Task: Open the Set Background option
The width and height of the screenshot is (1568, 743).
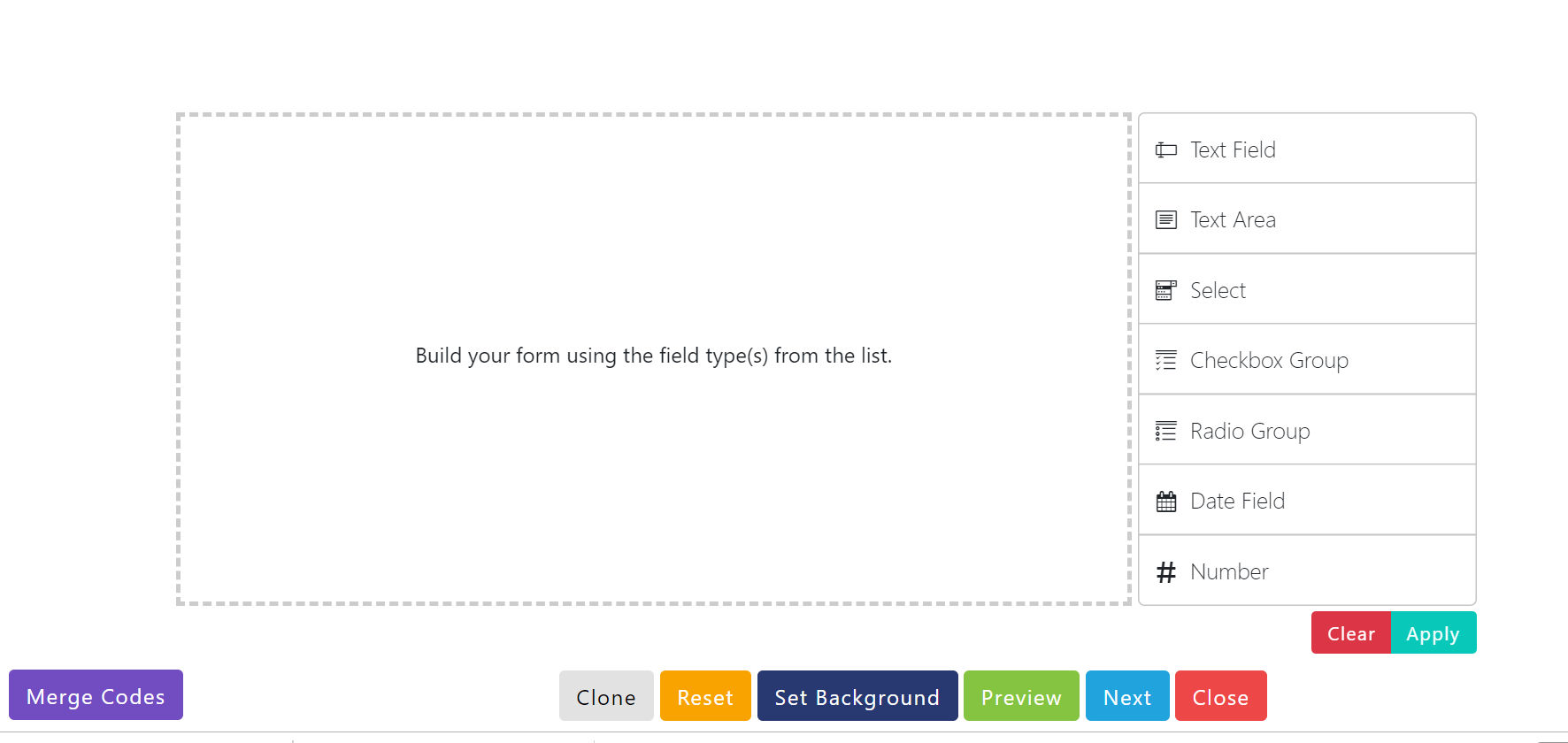Action: click(857, 696)
